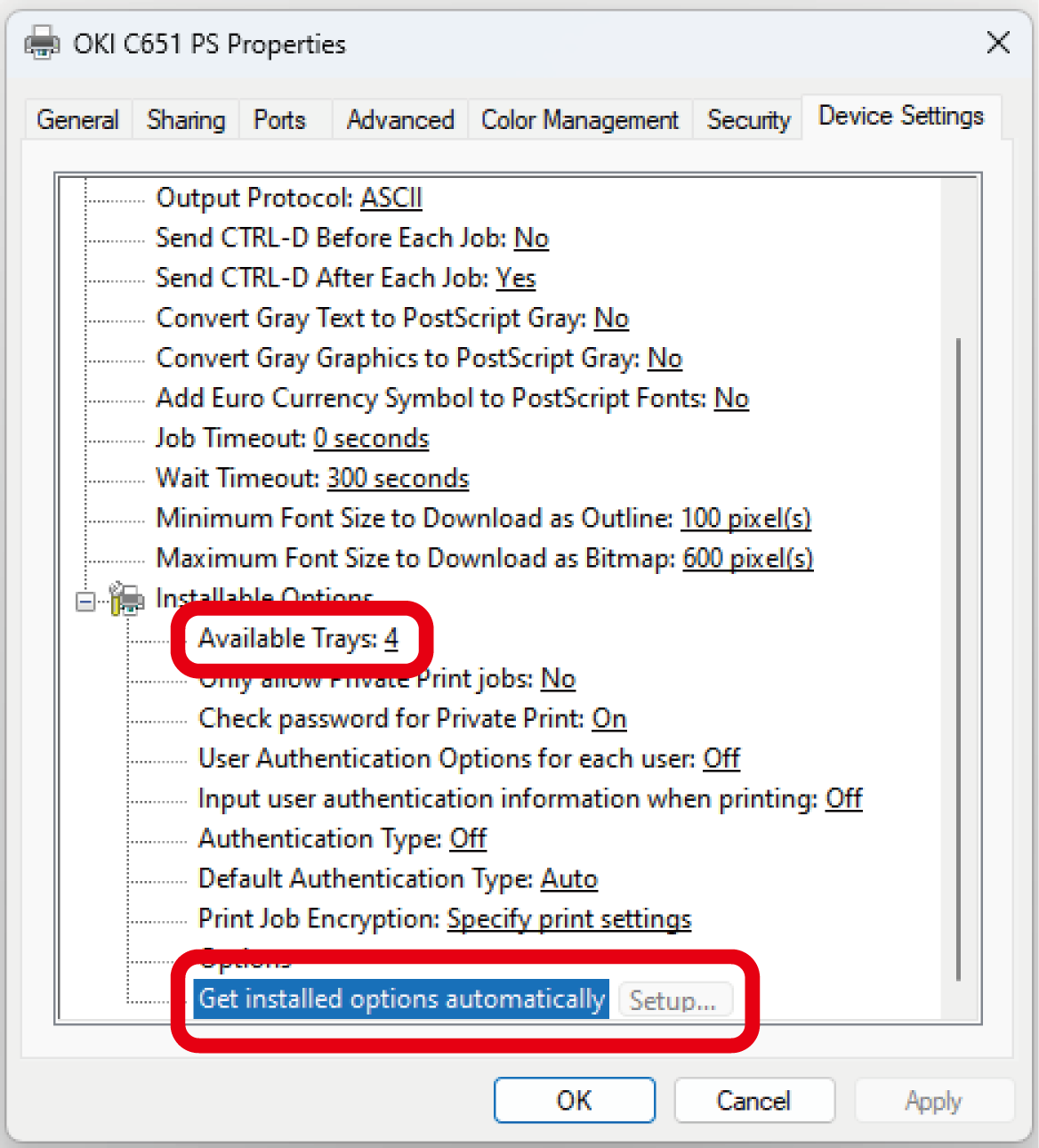This screenshot has height=1148, width=1039.
Task: Click the Available Trays value 4
Action: pos(391,639)
